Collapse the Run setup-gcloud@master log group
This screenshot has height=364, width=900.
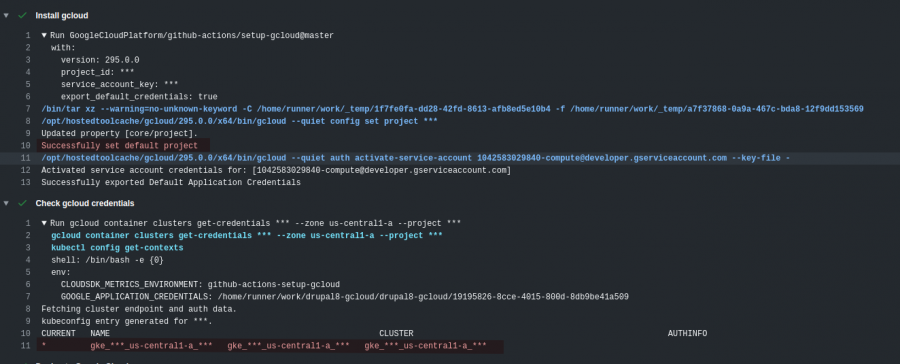point(44,36)
